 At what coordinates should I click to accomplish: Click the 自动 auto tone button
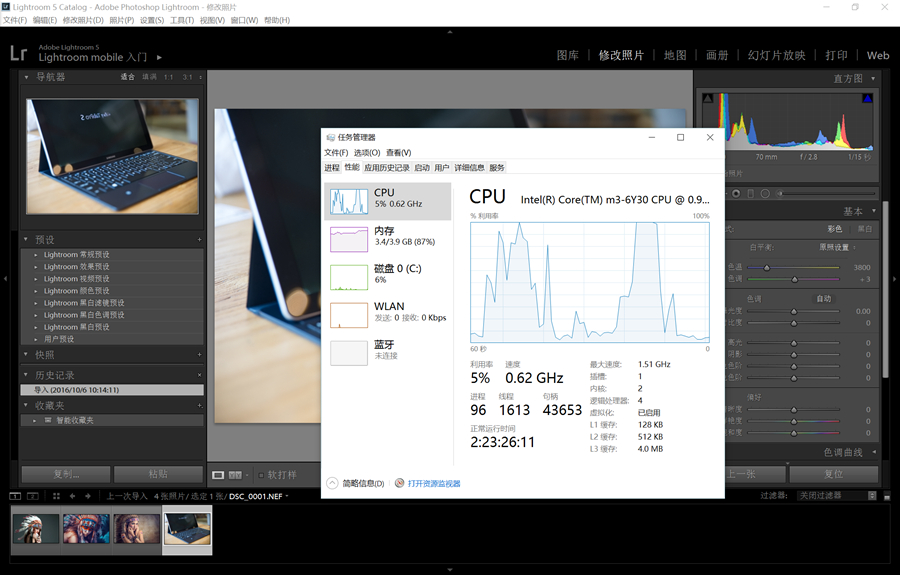824,298
